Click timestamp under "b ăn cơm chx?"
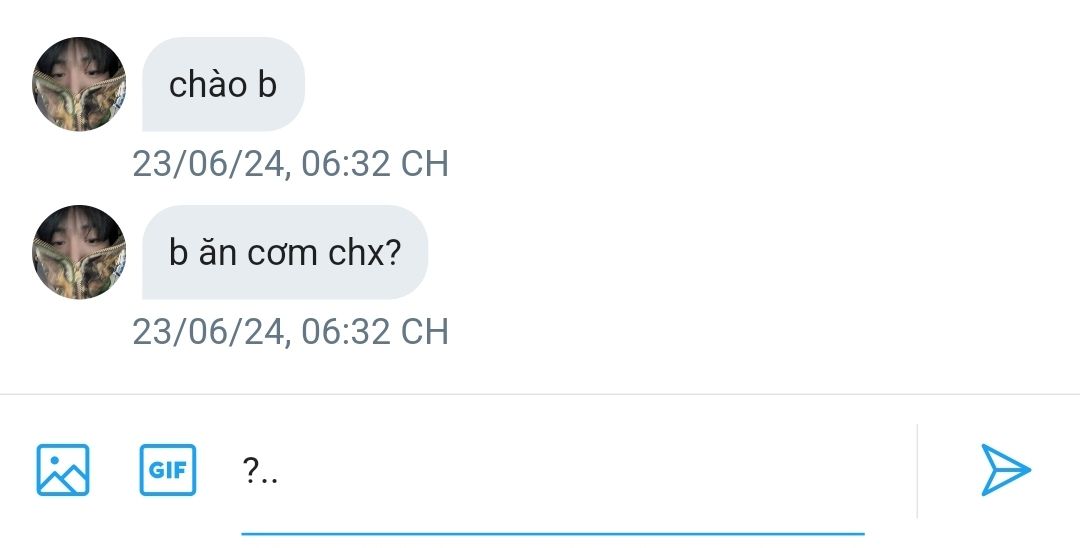Screen dimensions: 1080x548 click(x=290, y=331)
